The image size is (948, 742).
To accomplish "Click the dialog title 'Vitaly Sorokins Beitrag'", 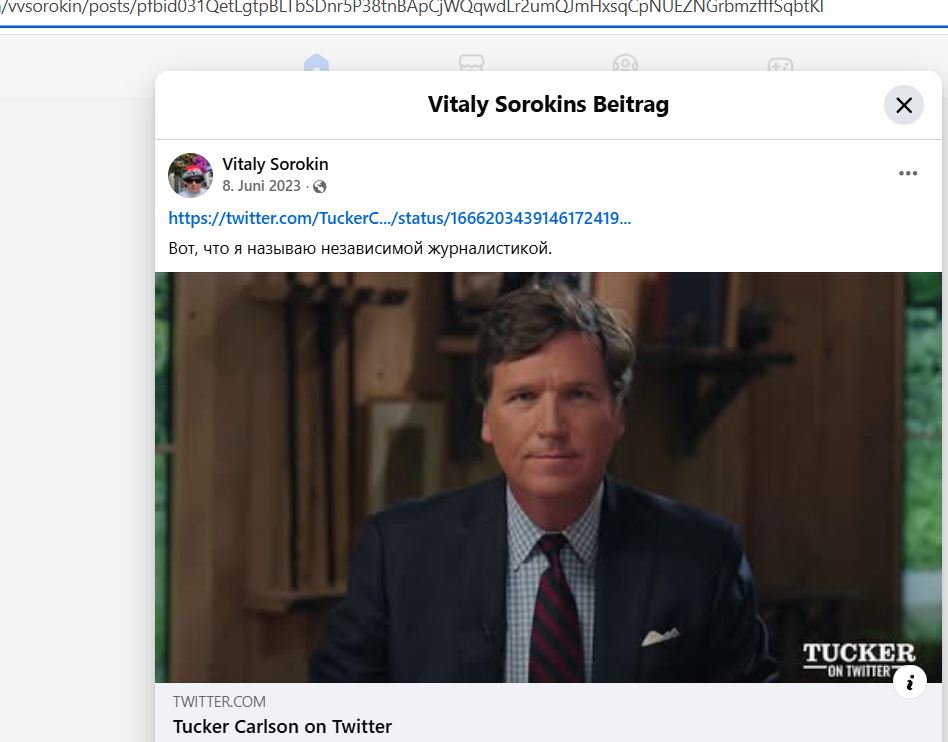I will coord(548,105).
